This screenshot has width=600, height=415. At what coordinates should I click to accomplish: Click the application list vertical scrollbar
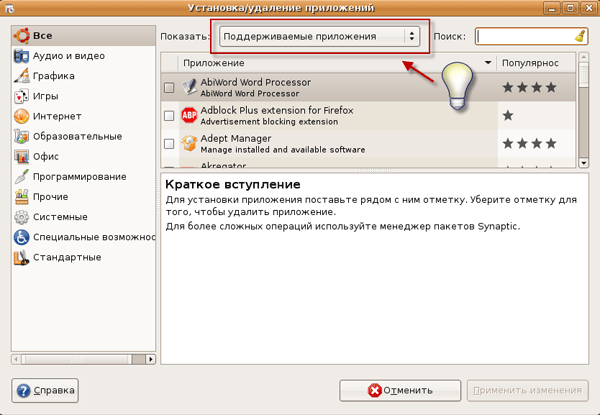tap(584, 110)
